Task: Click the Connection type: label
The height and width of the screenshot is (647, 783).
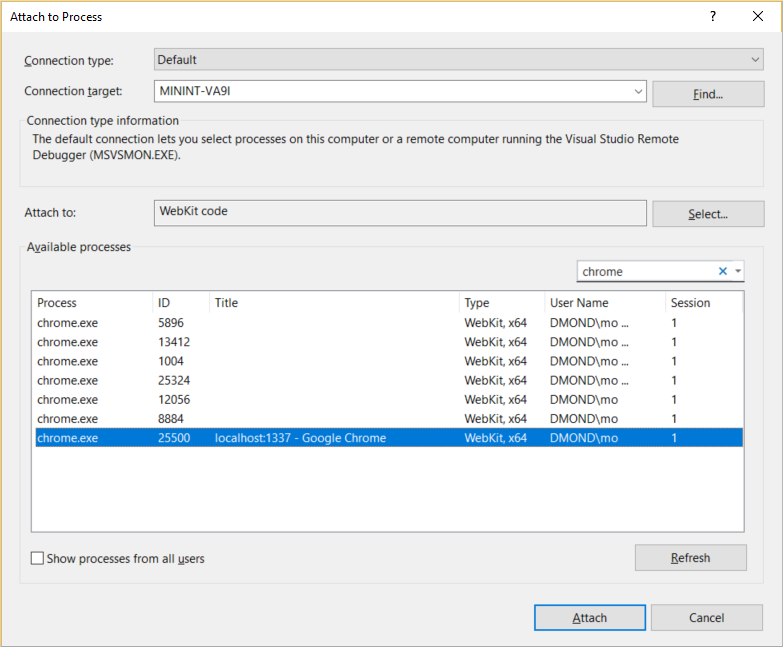Action: 69,60
